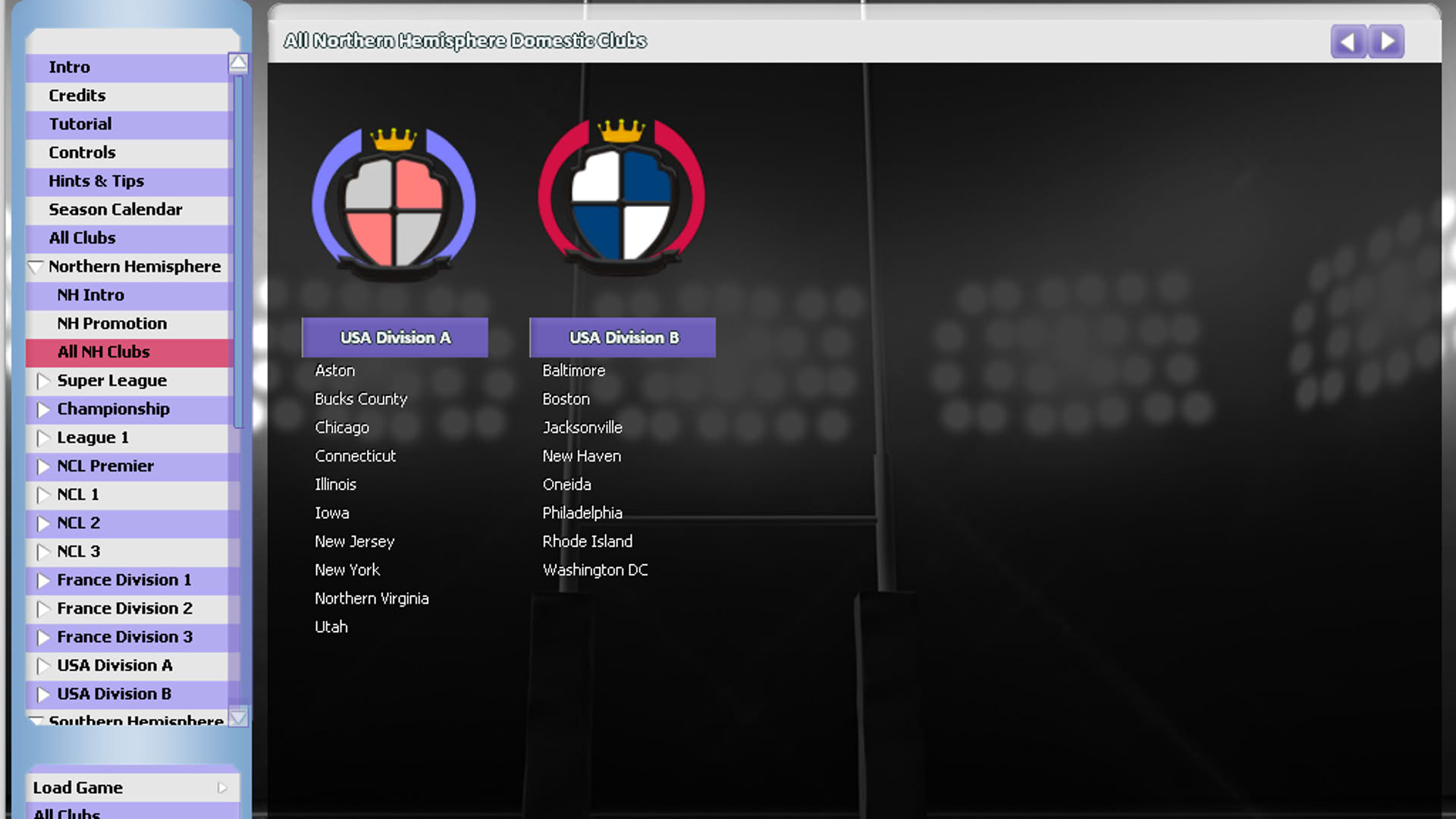
Task: Expand the Super League tree arrow
Action: pyautogui.click(x=43, y=381)
